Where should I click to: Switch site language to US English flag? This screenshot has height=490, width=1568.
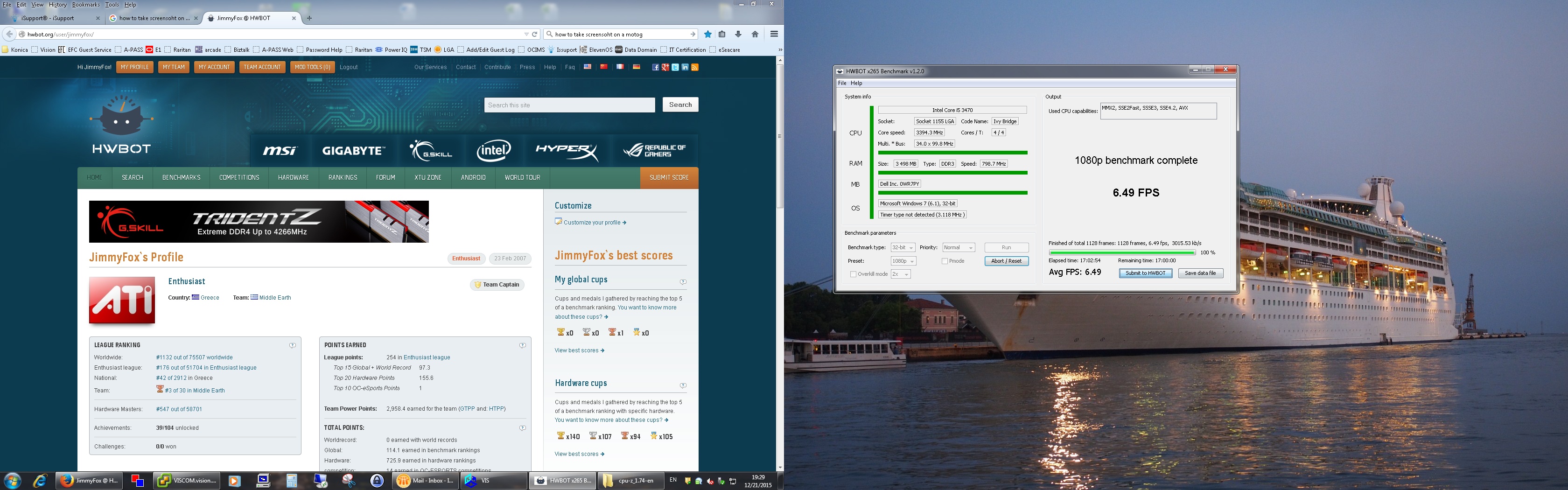point(588,66)
